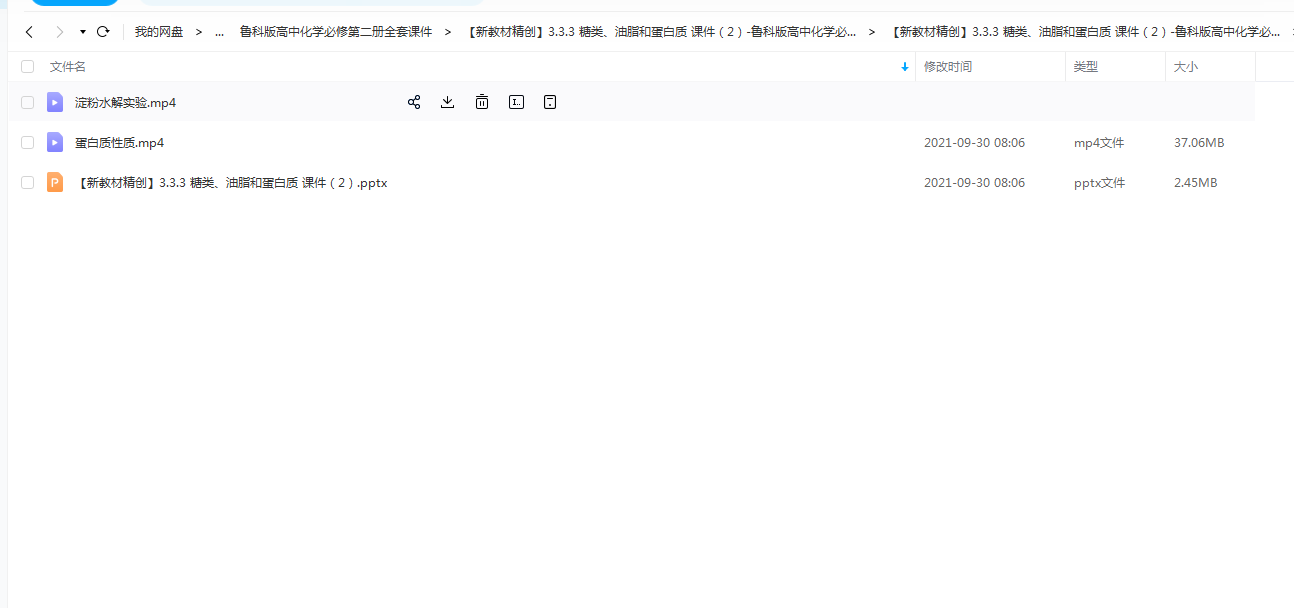This screenshot has height=608, width=1294.
Task: Expand the collapsed breadcrumb ellipsis
Action: coord(219,32)
